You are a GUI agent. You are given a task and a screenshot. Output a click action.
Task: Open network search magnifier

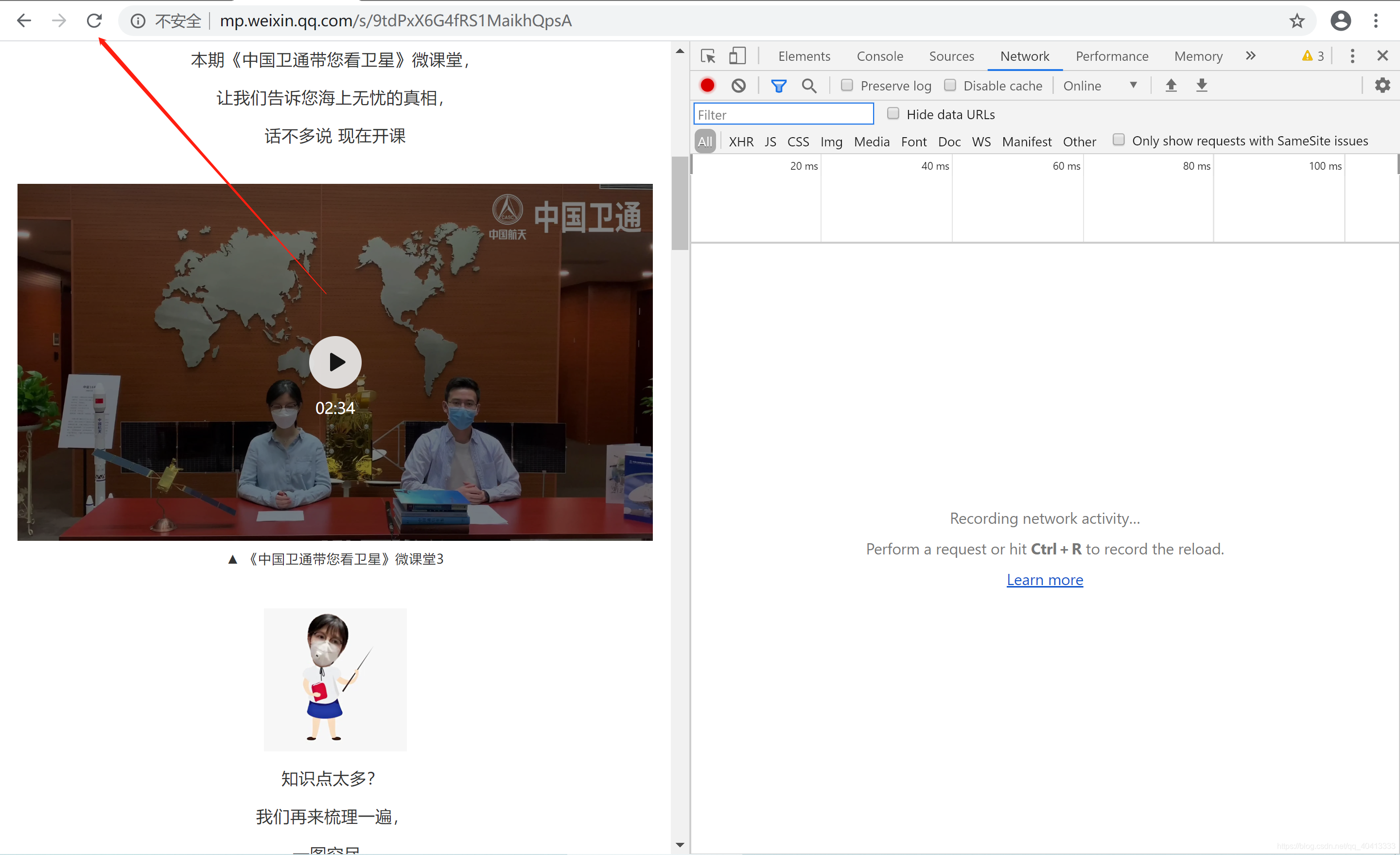coord(808,85)
